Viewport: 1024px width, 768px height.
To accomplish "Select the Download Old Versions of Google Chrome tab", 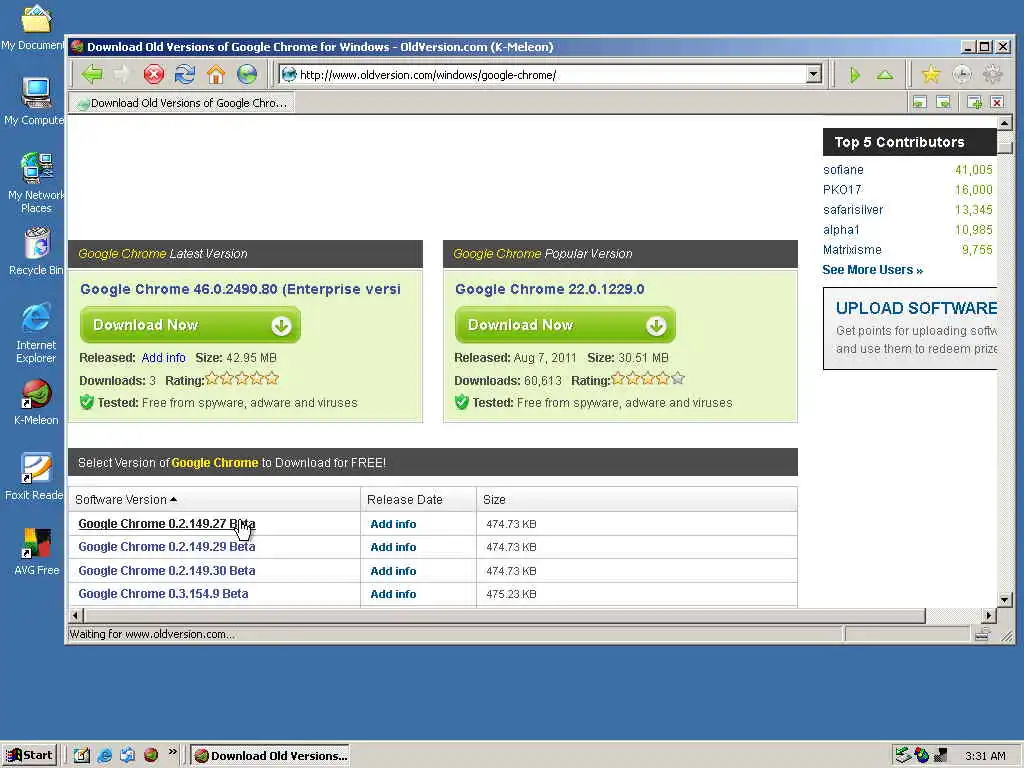I will click(183, 103).
